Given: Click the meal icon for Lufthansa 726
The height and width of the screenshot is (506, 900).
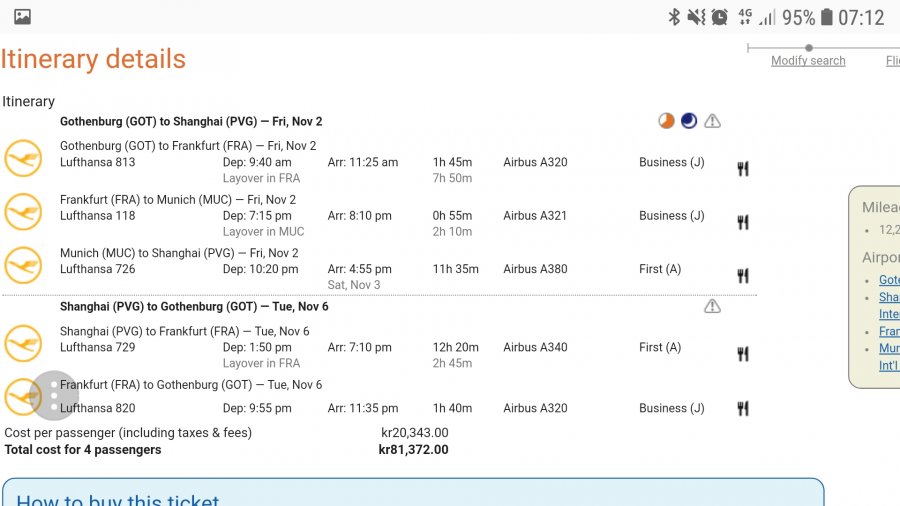Looking at the screenshot, I should 743,276.
